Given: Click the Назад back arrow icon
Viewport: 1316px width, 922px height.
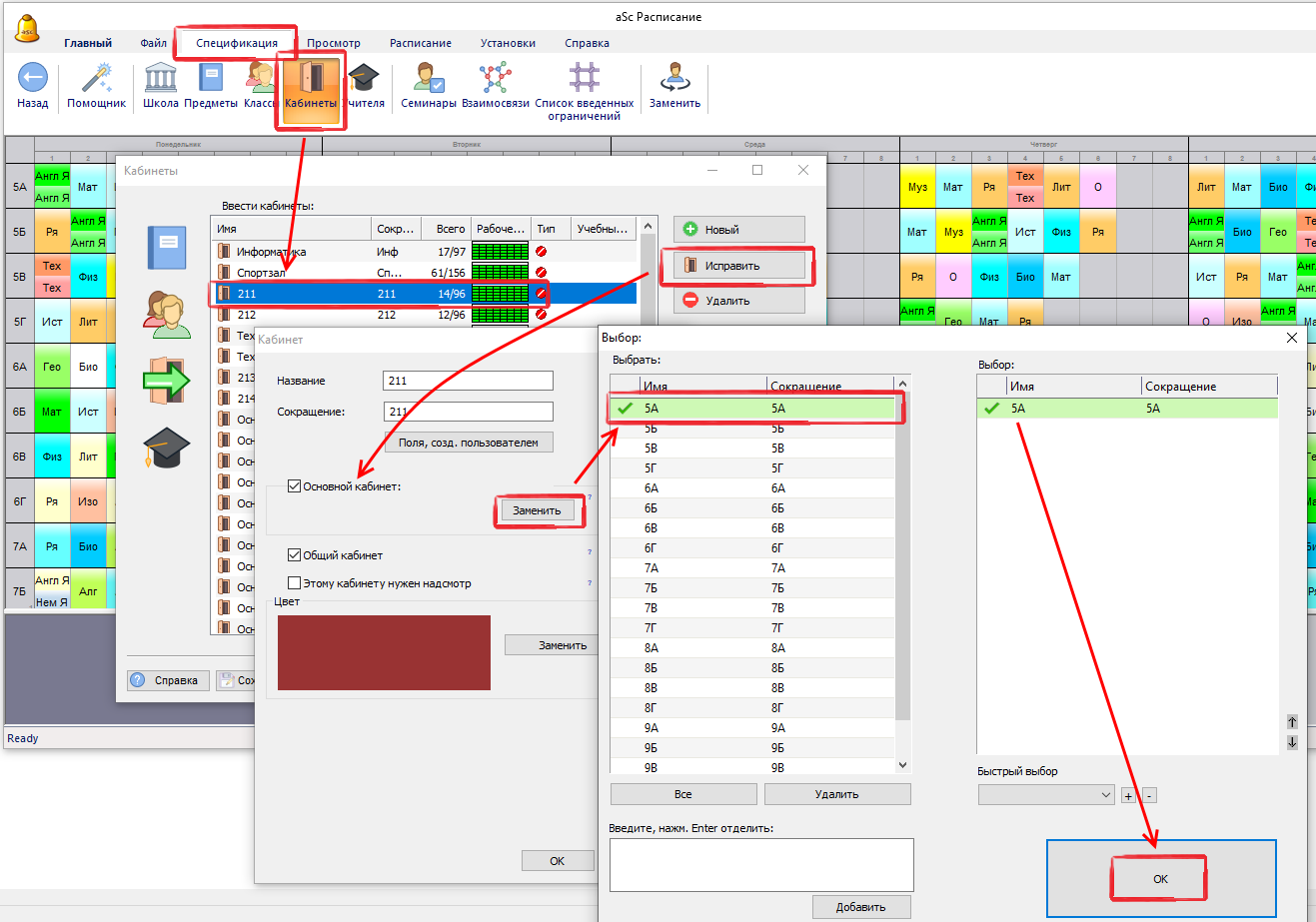Looking at the screenshot, I should [x=32, y=78].
